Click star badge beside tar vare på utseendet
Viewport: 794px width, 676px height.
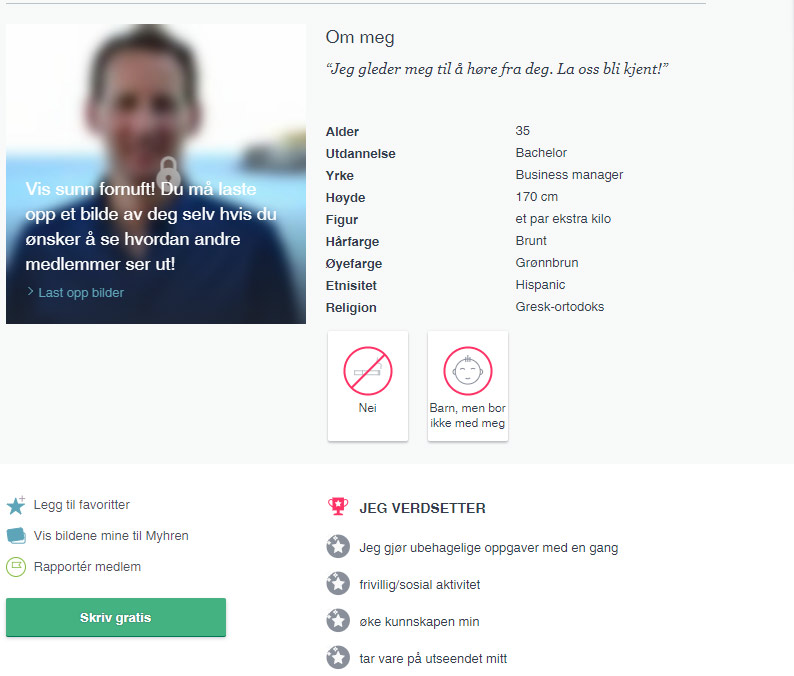click(x=338, y=658)
